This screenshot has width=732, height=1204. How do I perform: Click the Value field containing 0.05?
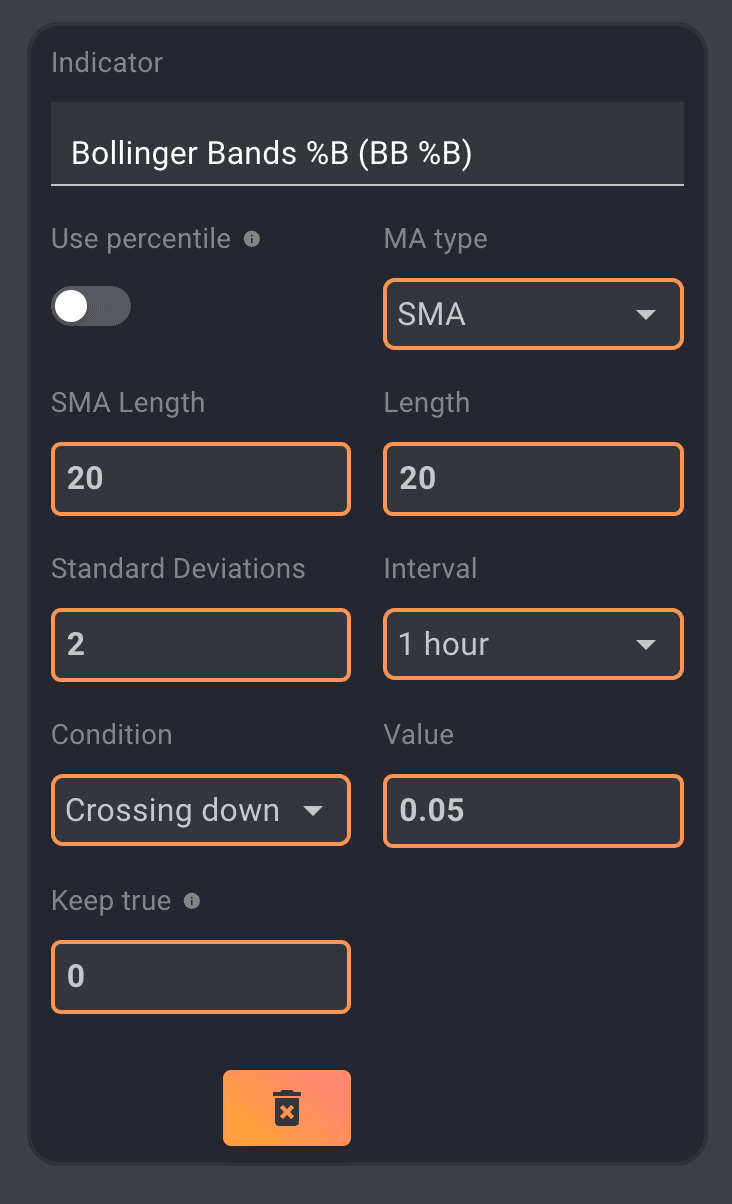(533, 810)
